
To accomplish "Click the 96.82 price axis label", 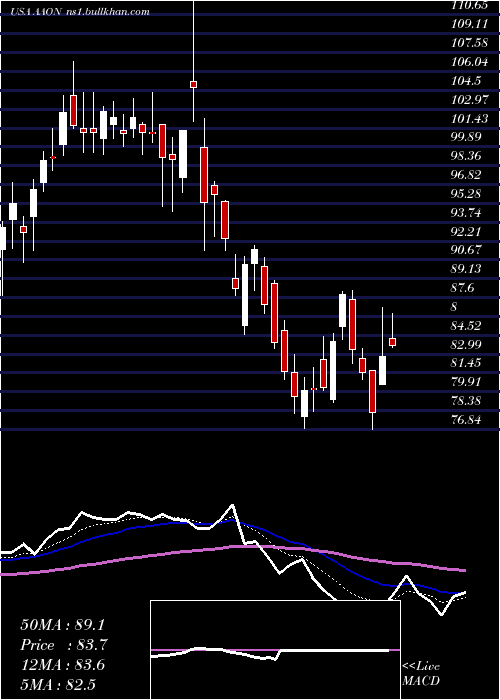I will (467, 175).
